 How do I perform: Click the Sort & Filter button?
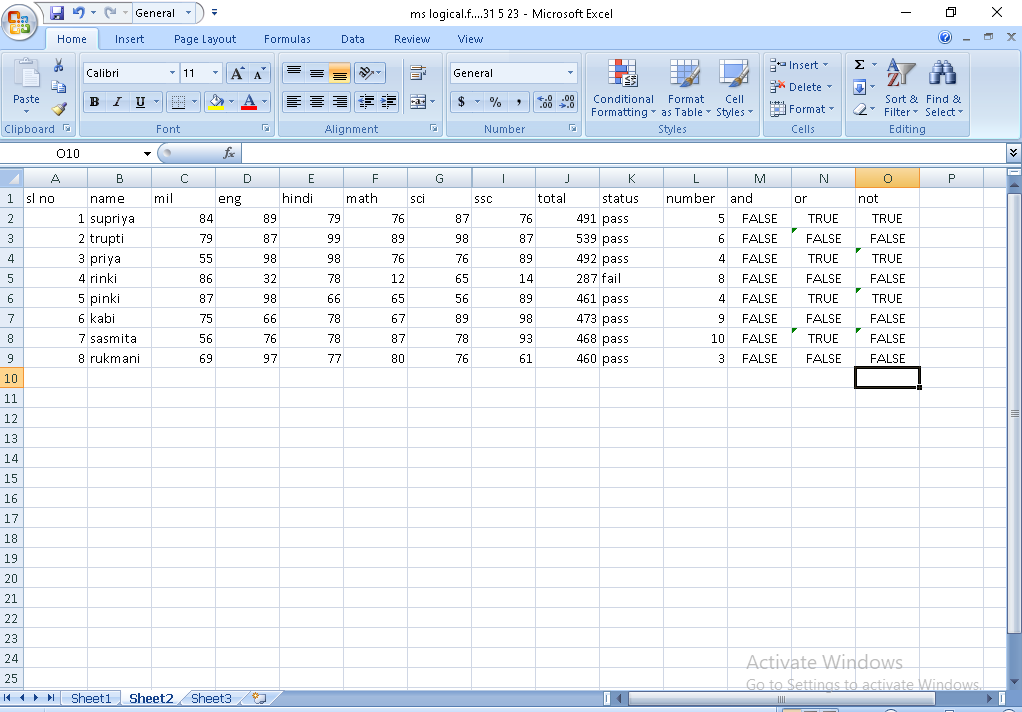pos(901,89)
